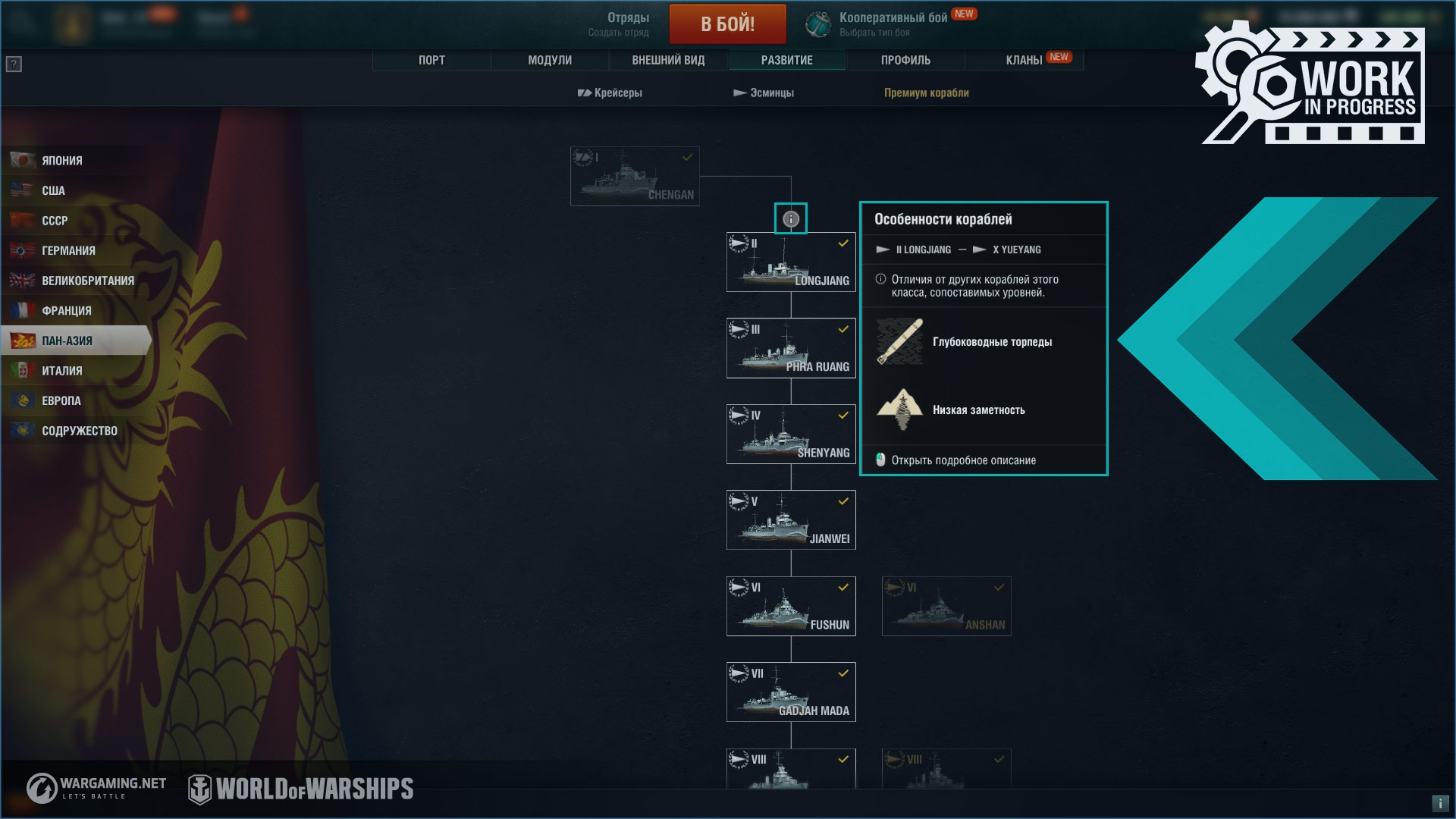Filter tech tree by Крейсеры
Viewport: 1456px width, 819px height.
click(x=610, y=93)
